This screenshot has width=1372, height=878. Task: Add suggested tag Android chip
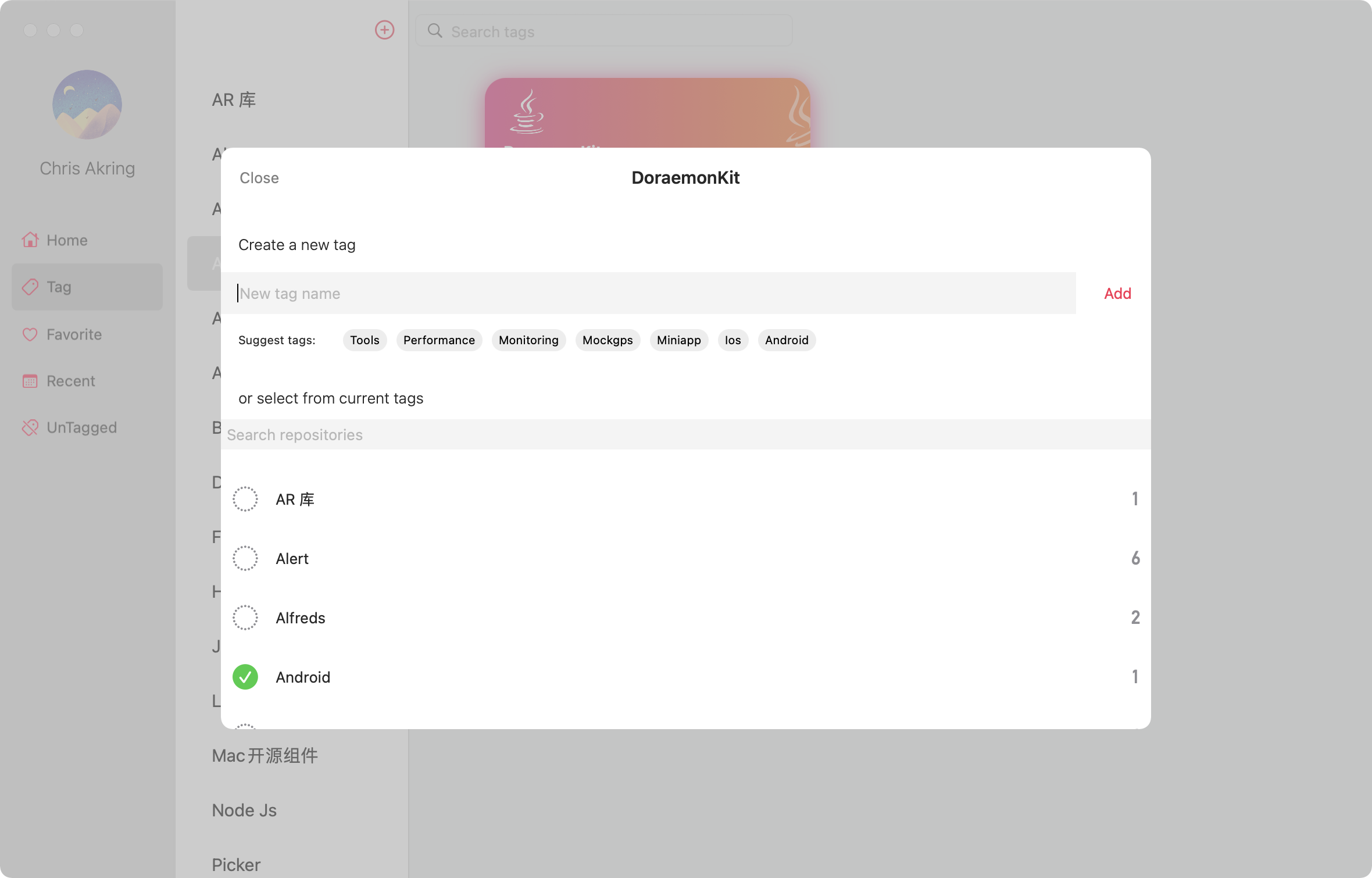click(787, 340)
